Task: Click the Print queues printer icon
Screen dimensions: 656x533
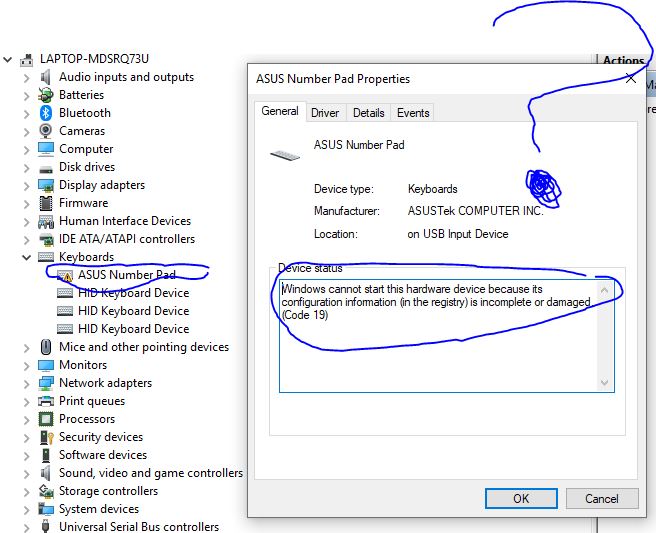Action: click(46, 401)
